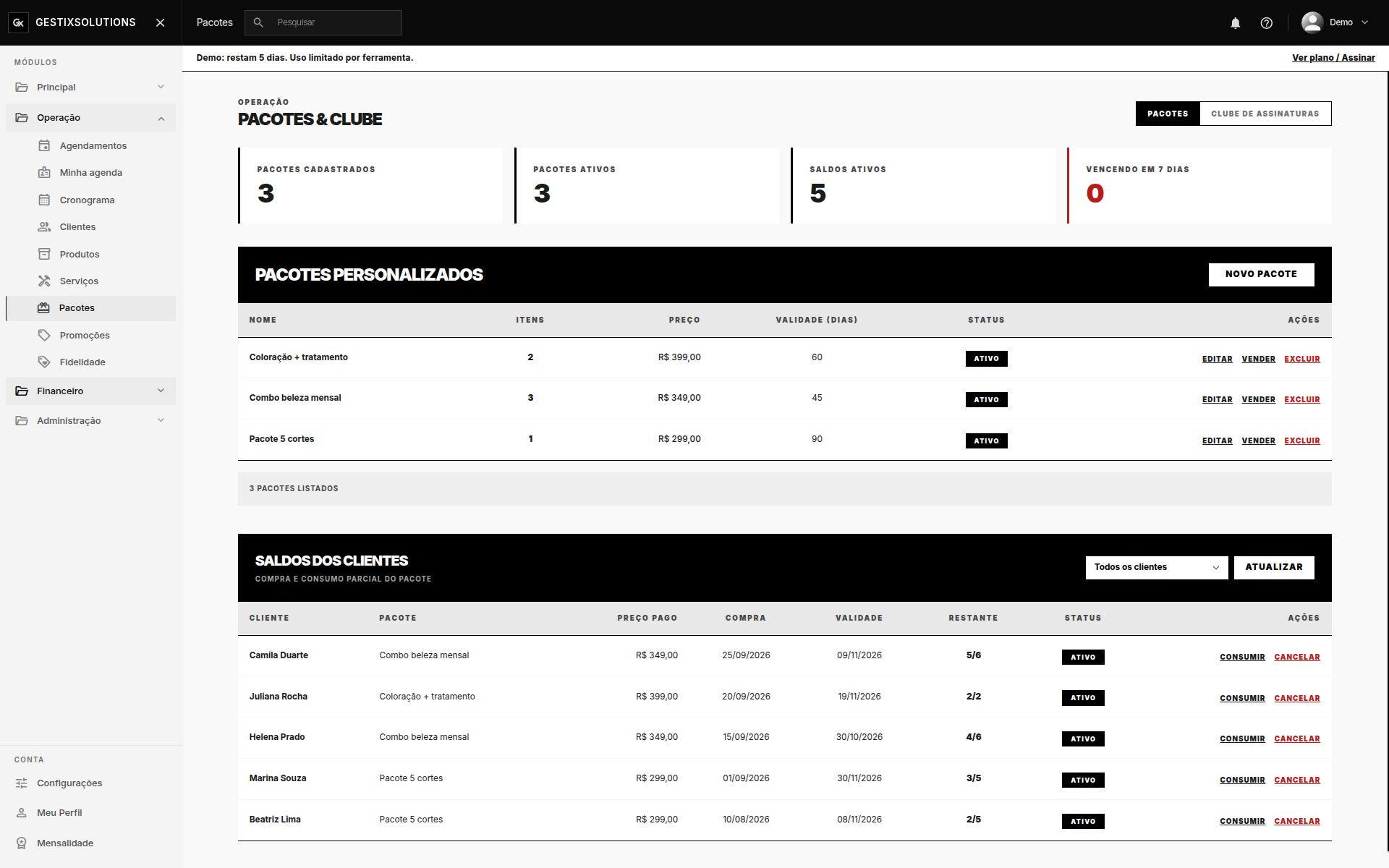This screenshot has width=1389, height=868.
Task: Open Produtos box icon in sidebar
Action: pos(44,254)
